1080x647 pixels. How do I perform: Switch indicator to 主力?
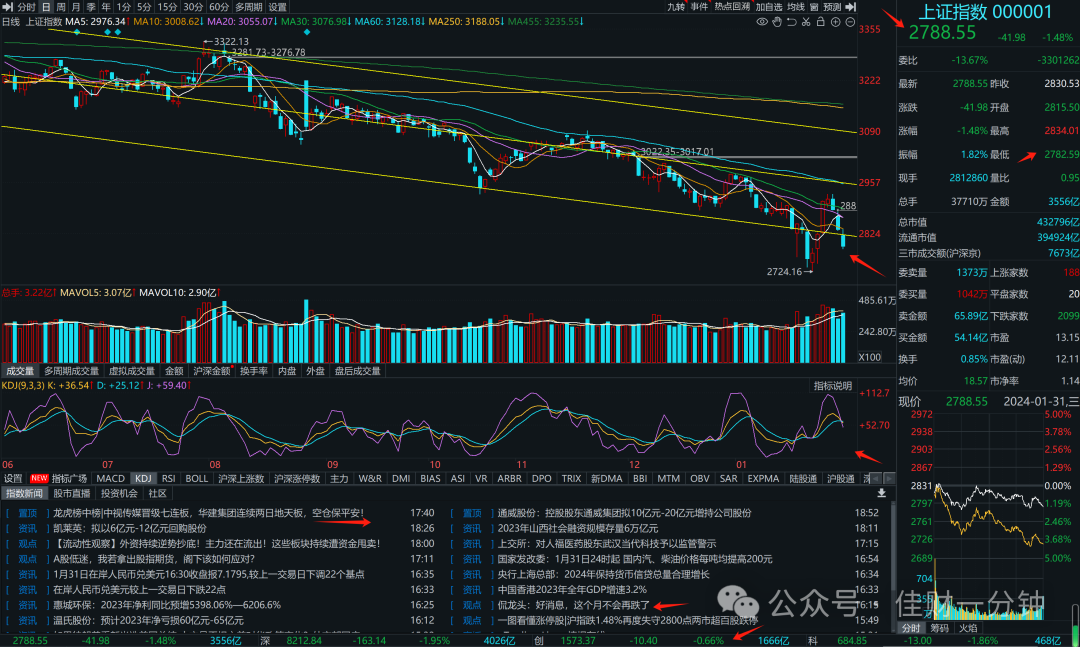click(x=339, y=478)
